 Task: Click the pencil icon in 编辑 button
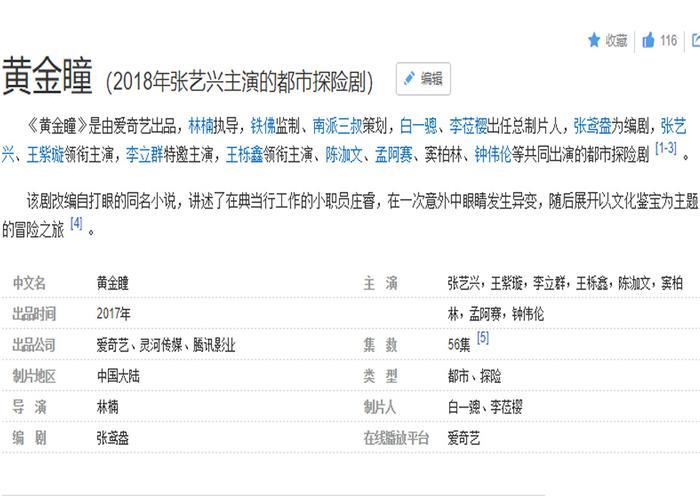[409, 79]
